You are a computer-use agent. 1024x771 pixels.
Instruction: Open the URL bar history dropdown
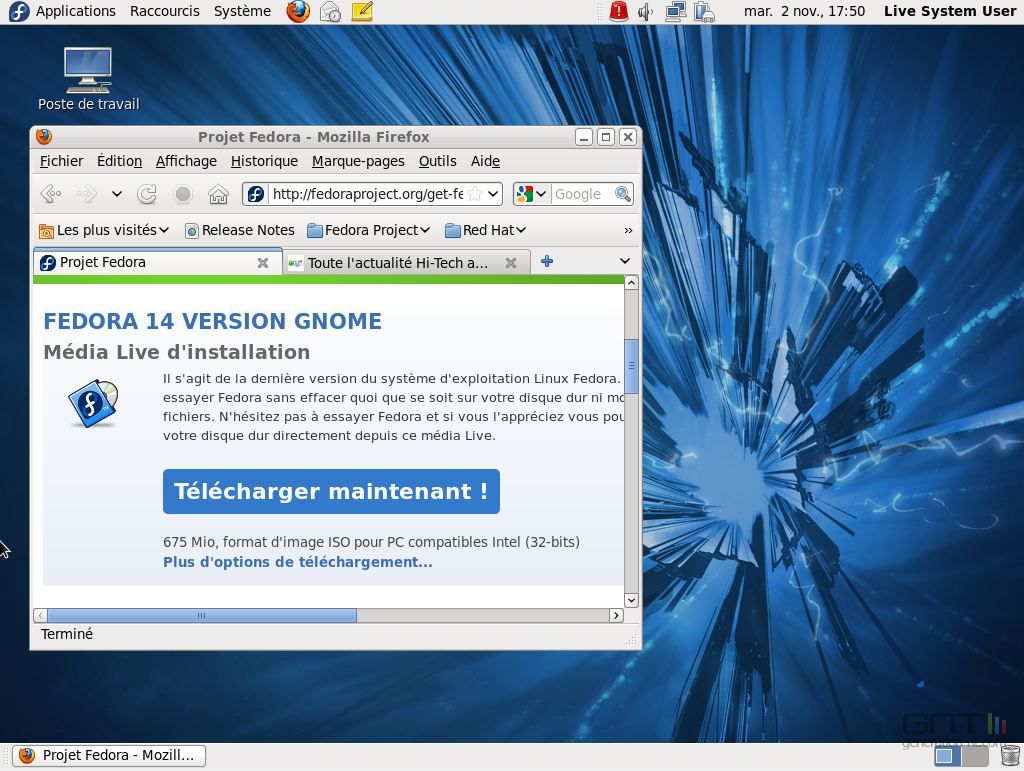click(493, 194)
